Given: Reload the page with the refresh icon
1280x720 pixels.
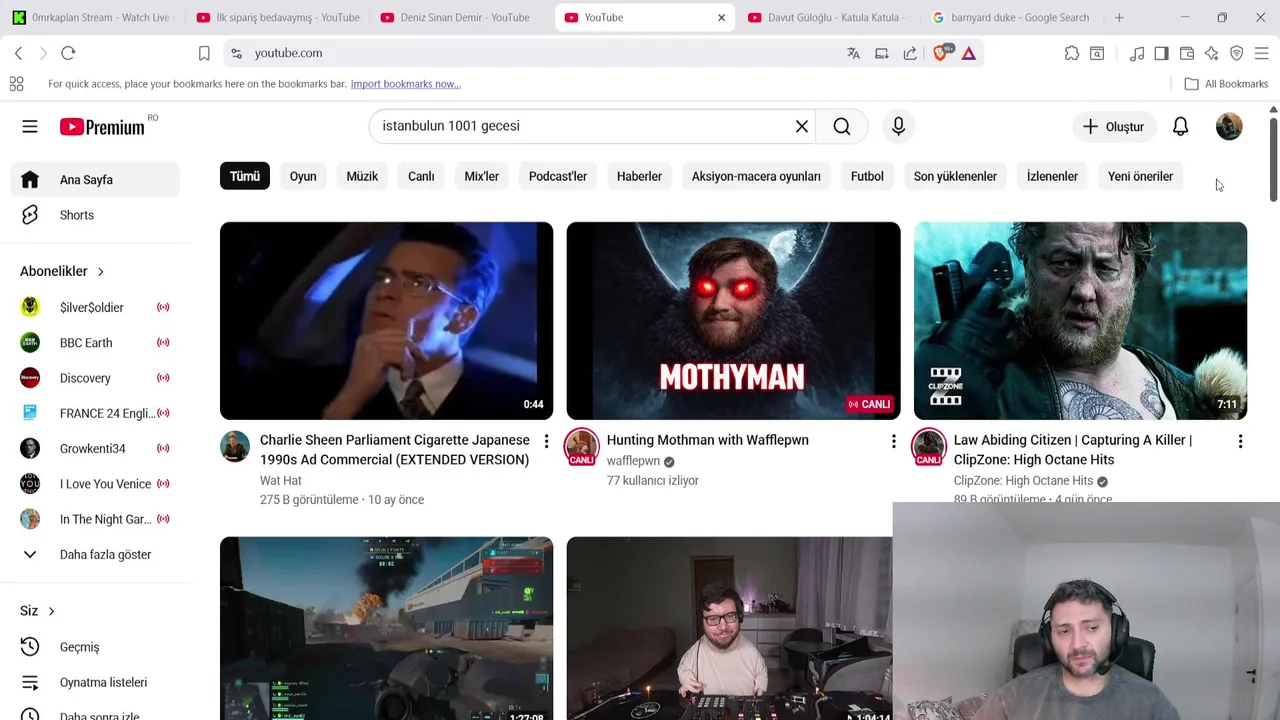Looking at the screenshot, I should [x=68, y=53].
